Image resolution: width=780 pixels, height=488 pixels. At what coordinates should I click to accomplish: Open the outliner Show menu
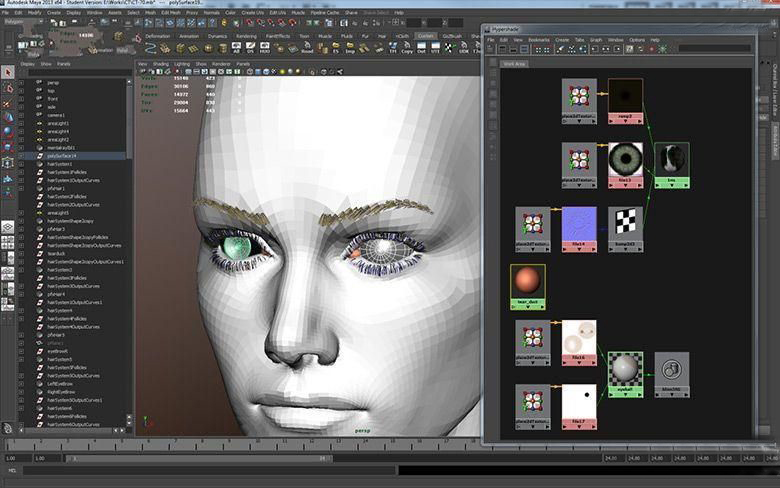tap(46, 64)
